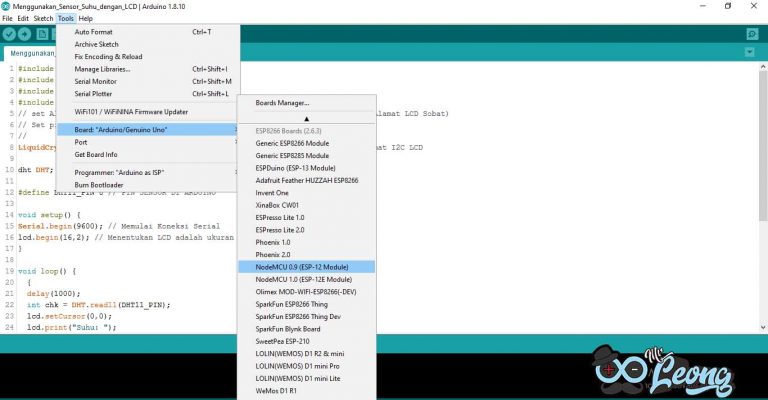Image resolution: width=768 pixels, height=400 pixels.
Task: Click the board list scroll-up arrow
Action: 307,118
